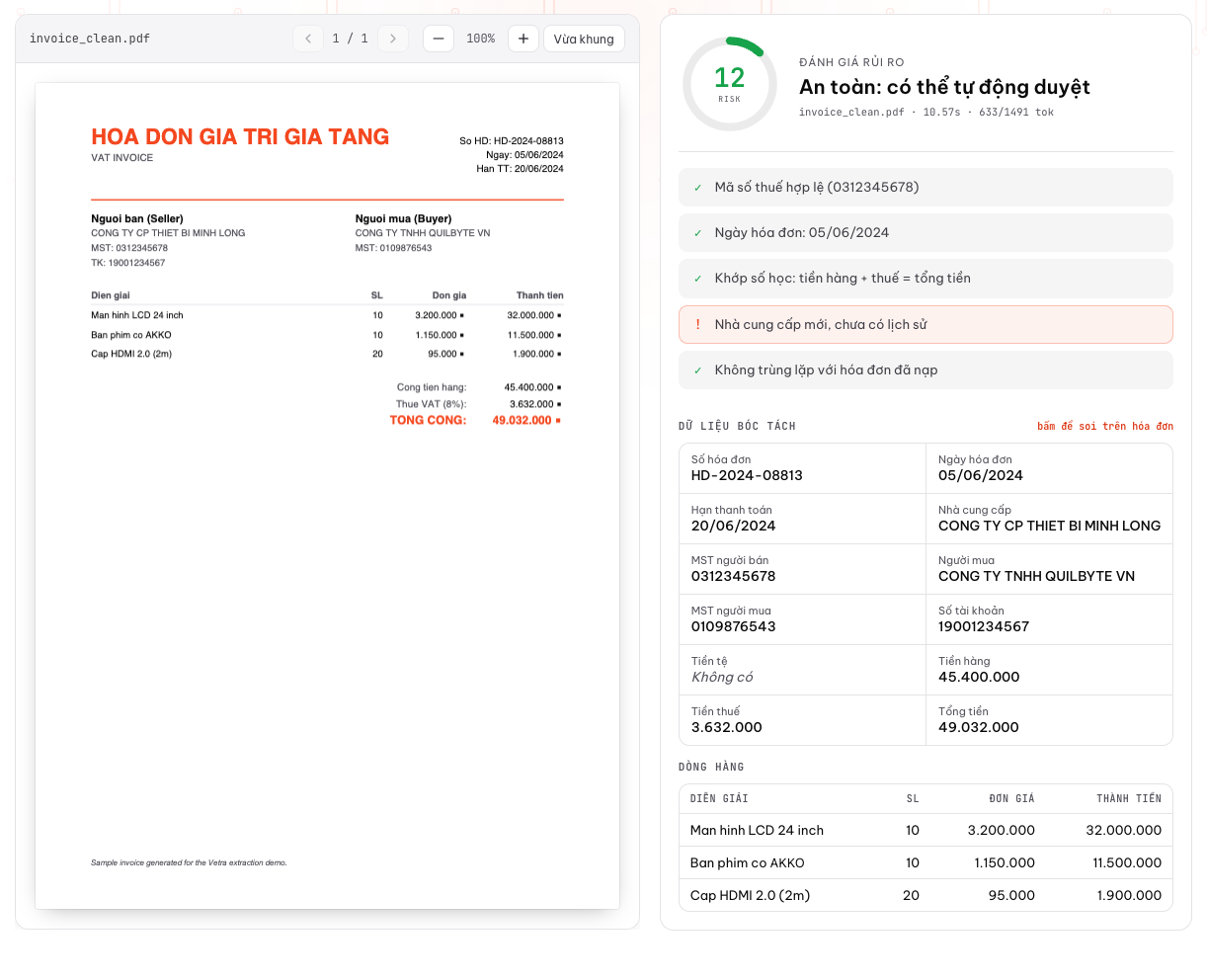1207x980 pixels.
Task: Zoom in with the plus button
Action: pyautogui.click(x=523, y=39)
